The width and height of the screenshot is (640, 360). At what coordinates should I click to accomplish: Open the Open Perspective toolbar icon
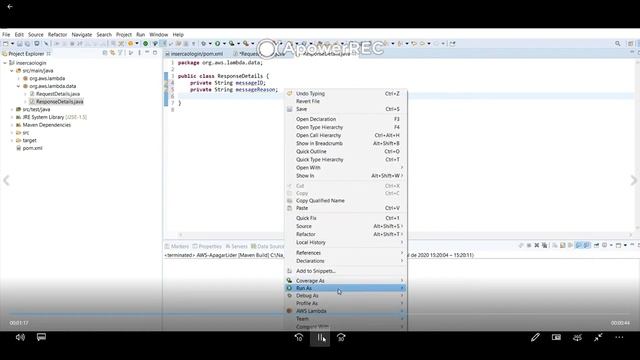631,44
